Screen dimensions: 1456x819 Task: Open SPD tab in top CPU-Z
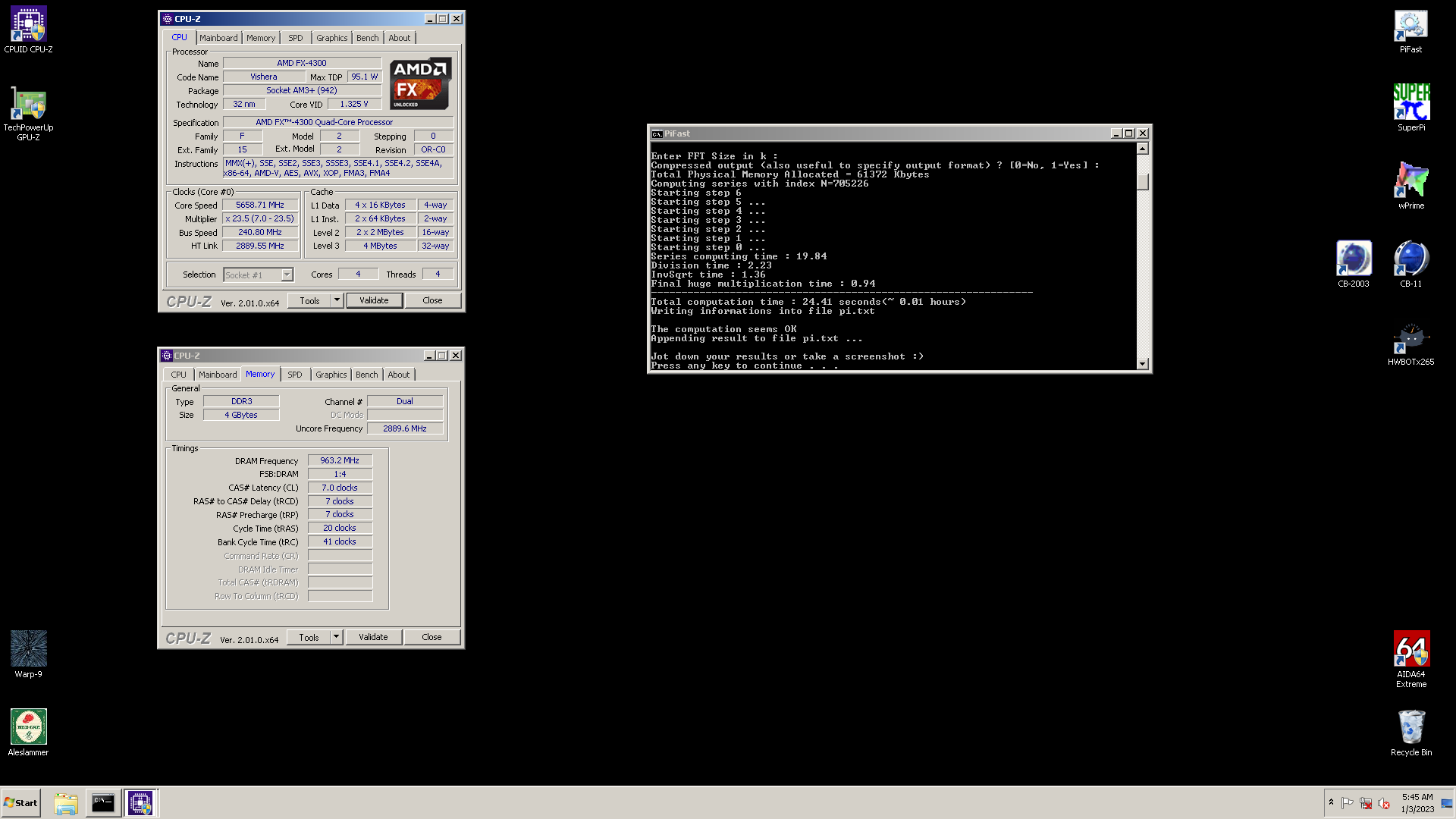click(295, 38)
